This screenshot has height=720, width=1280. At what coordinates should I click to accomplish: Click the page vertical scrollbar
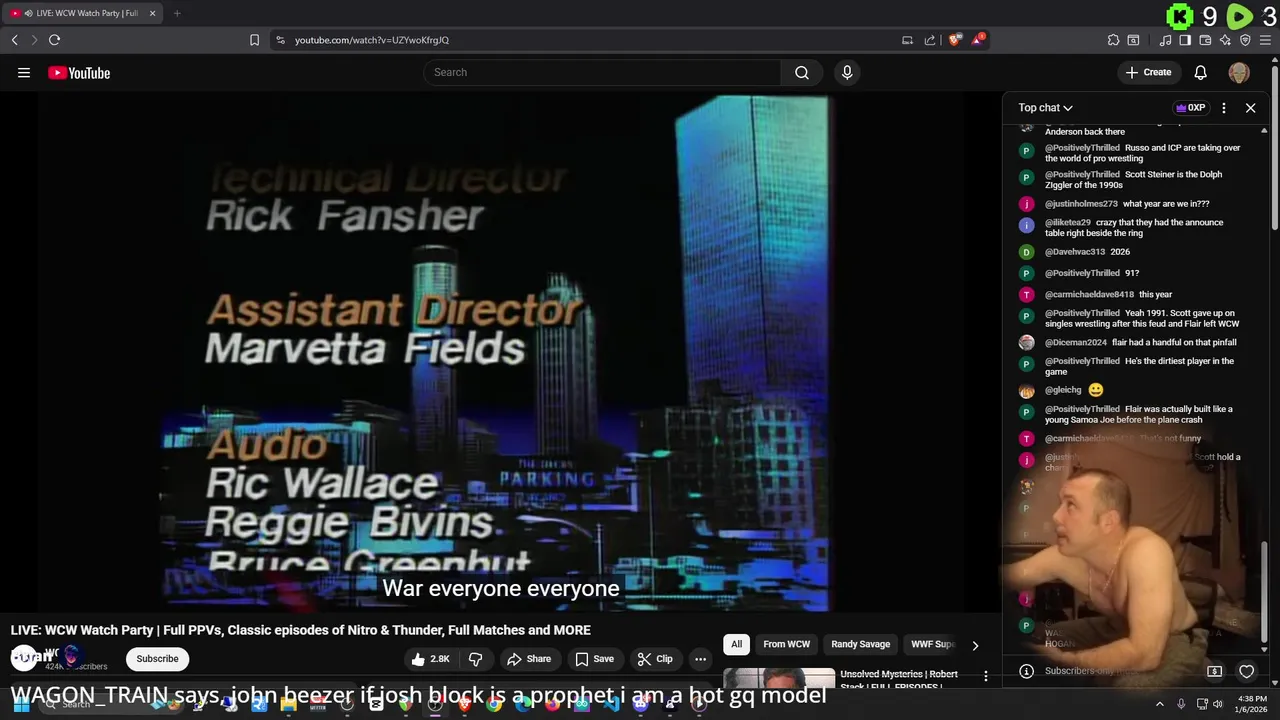[x=1275, y=150]
